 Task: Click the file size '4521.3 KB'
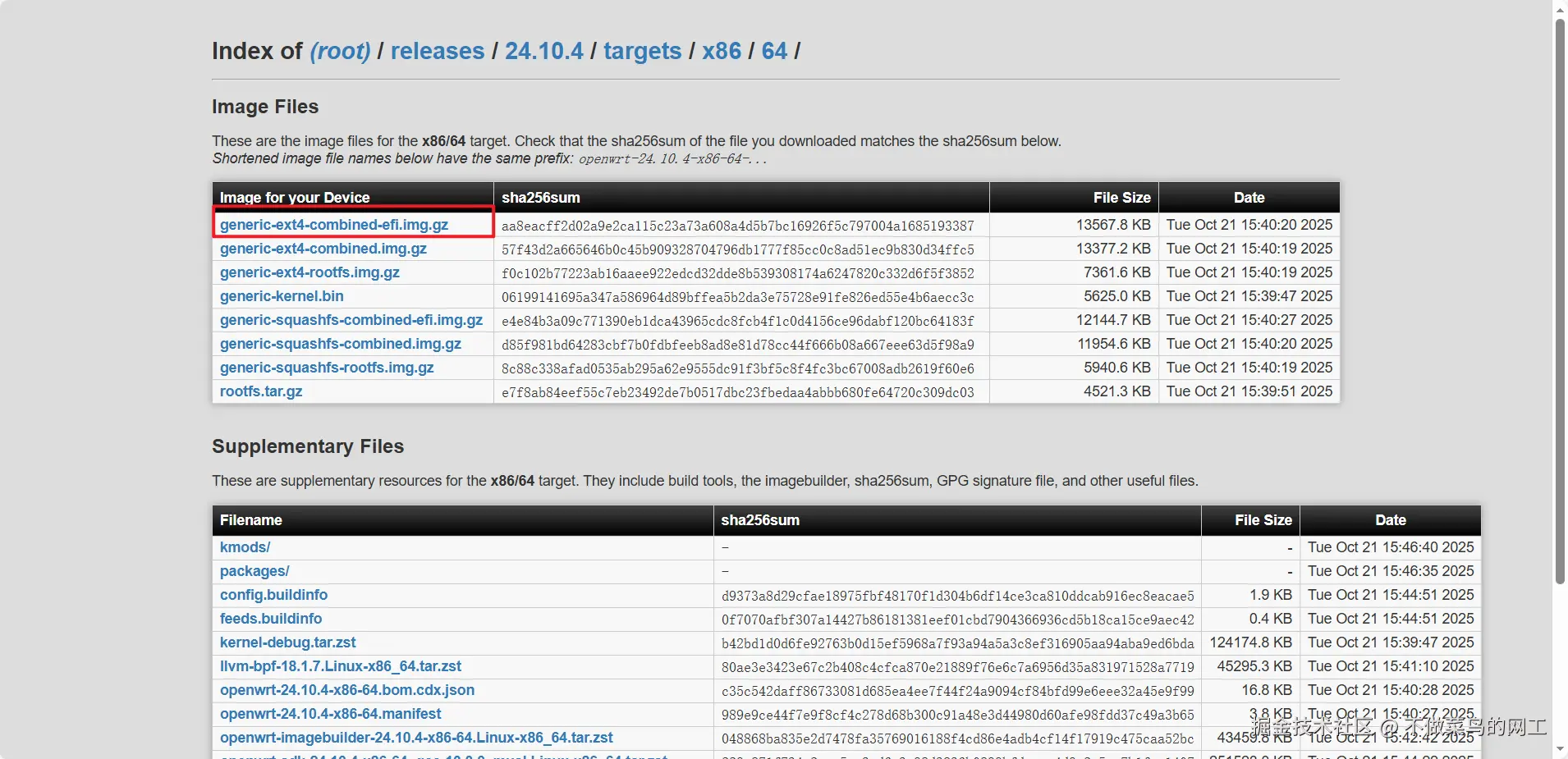click(1117, 391)
